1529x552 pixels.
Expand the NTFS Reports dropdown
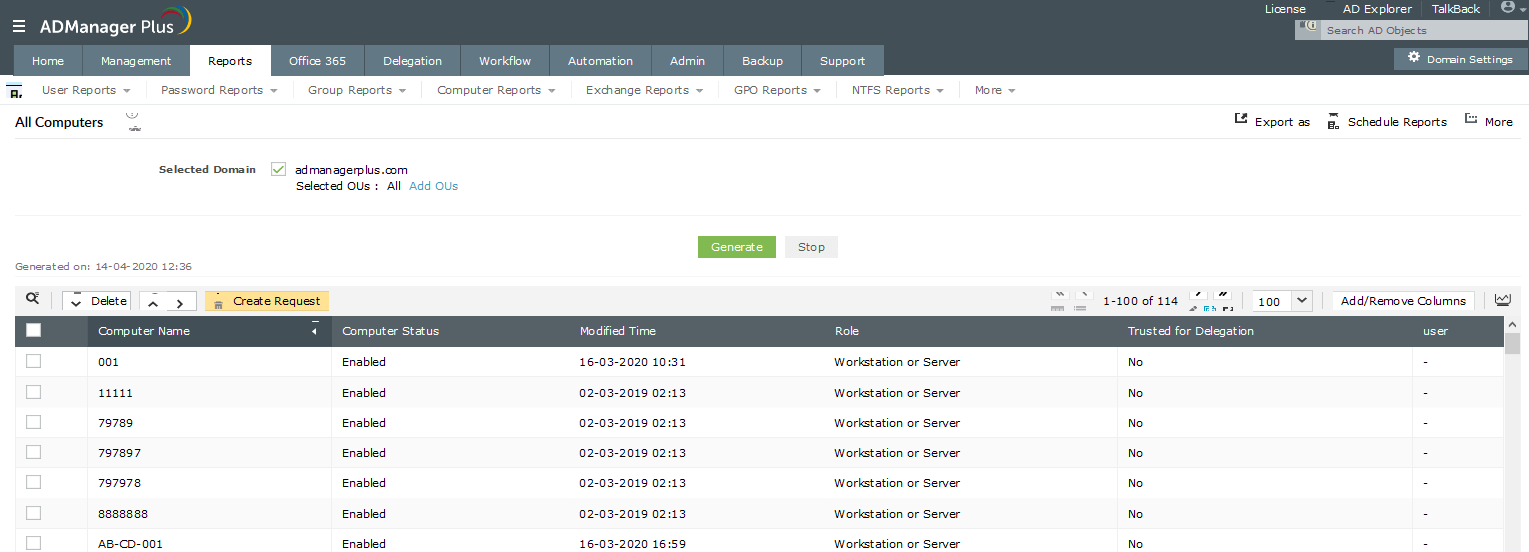tap(897, 90)
